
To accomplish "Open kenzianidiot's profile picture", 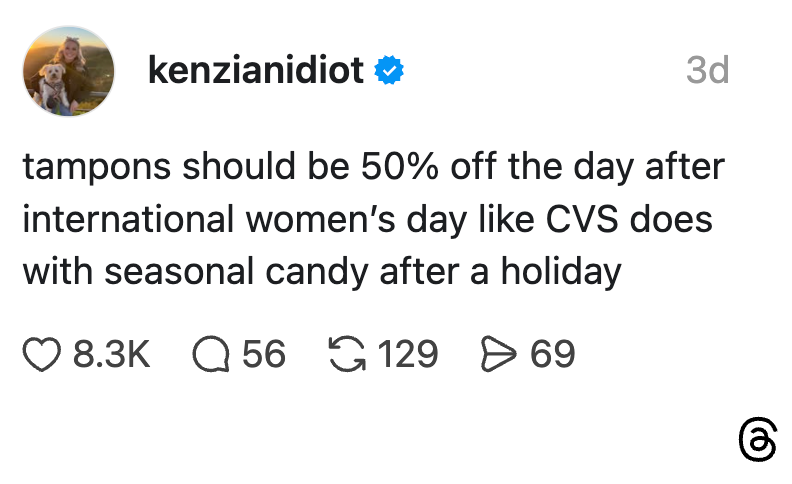I will pyautogui.click(x=69, y=70).
